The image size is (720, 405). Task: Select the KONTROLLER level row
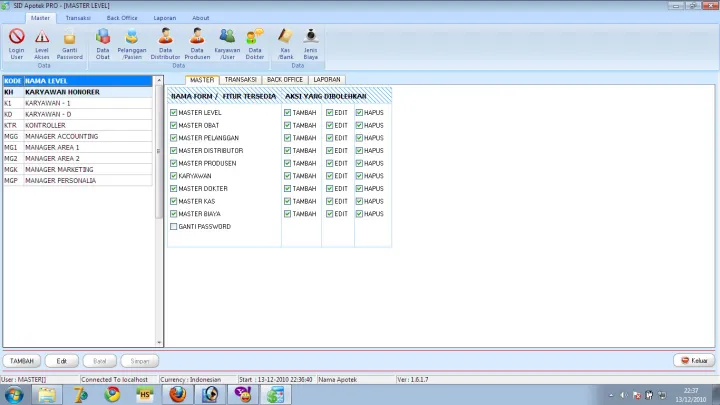(x=78, y=125)
